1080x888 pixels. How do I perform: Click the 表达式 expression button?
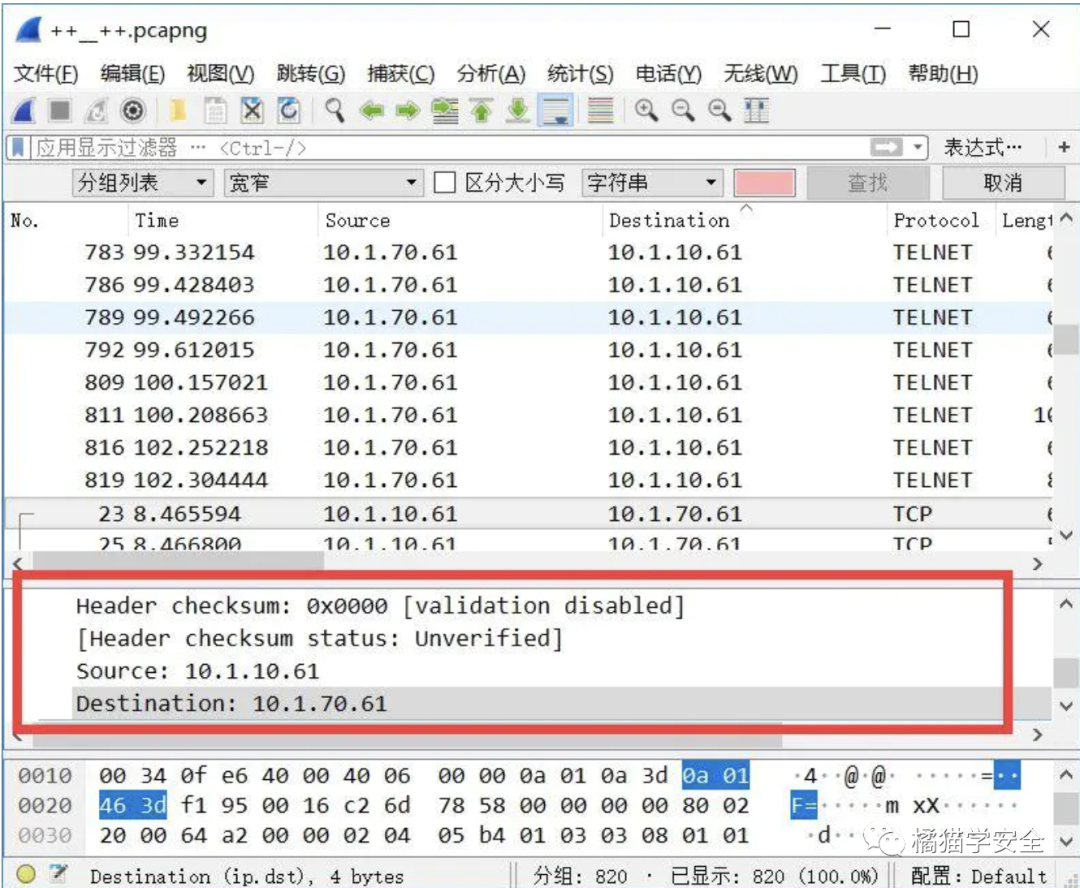pos(983,147)
